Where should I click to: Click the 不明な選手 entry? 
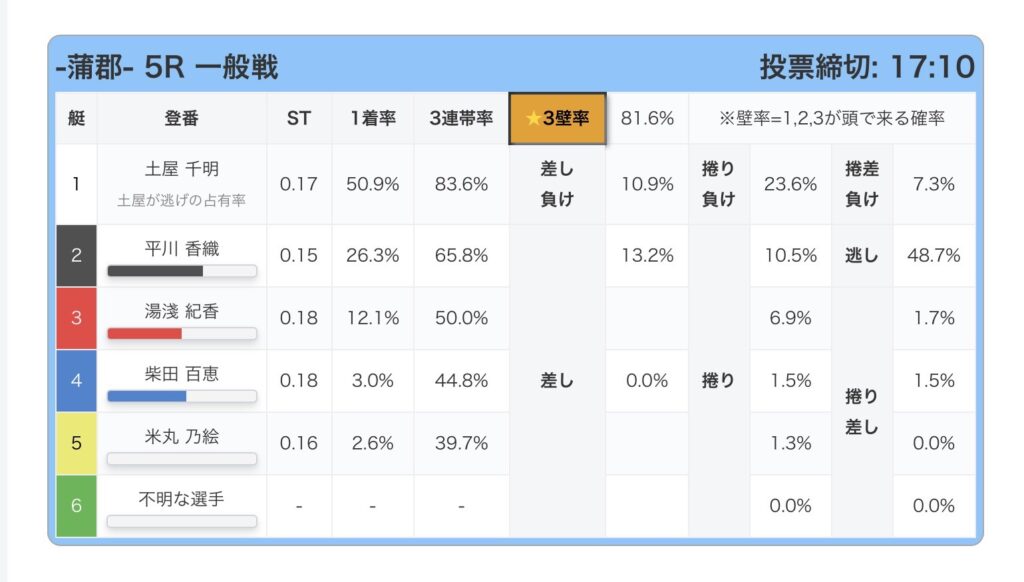(181, 497)
